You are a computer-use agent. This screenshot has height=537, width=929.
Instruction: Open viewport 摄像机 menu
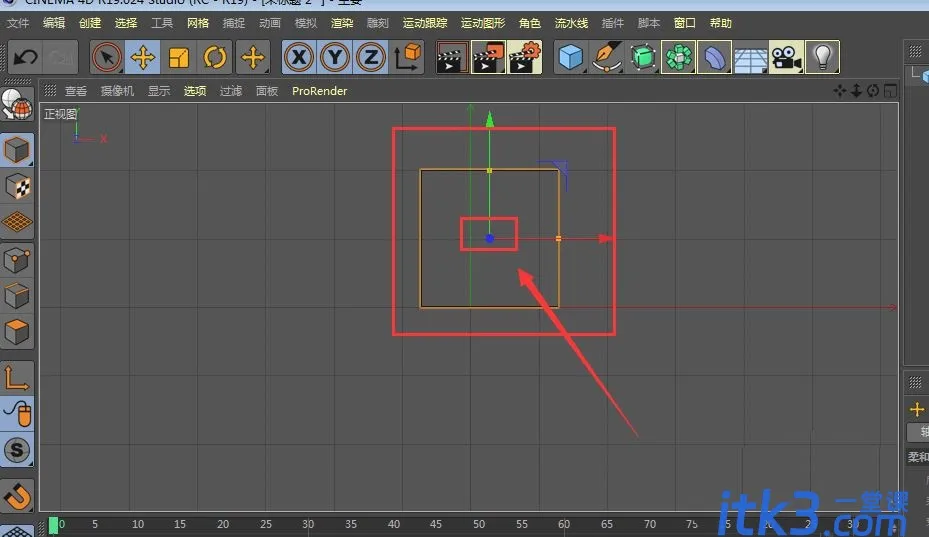(117, 91)
